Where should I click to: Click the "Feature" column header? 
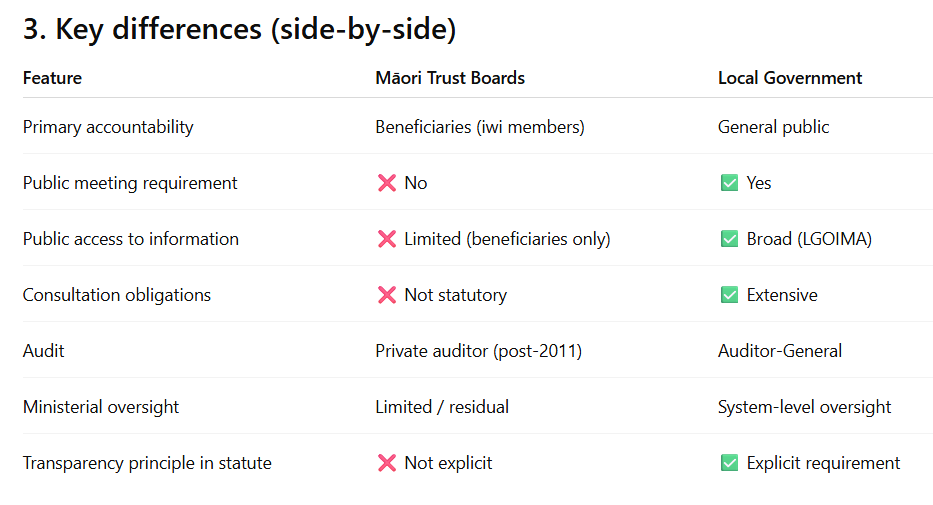point(52,78)
